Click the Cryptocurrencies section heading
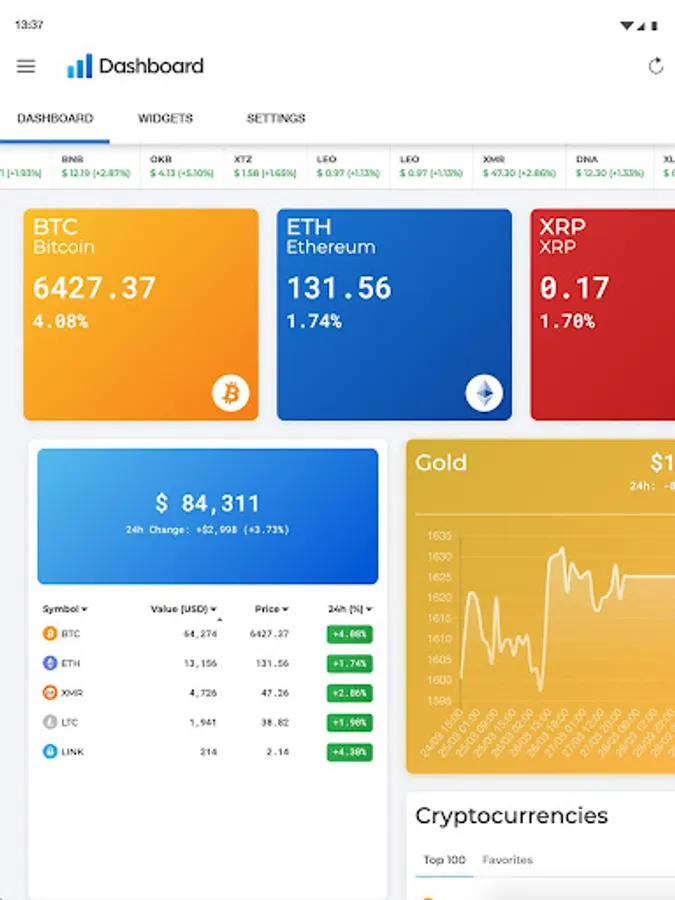This screenshot has height=900, width=675. (x=511, y=816)
